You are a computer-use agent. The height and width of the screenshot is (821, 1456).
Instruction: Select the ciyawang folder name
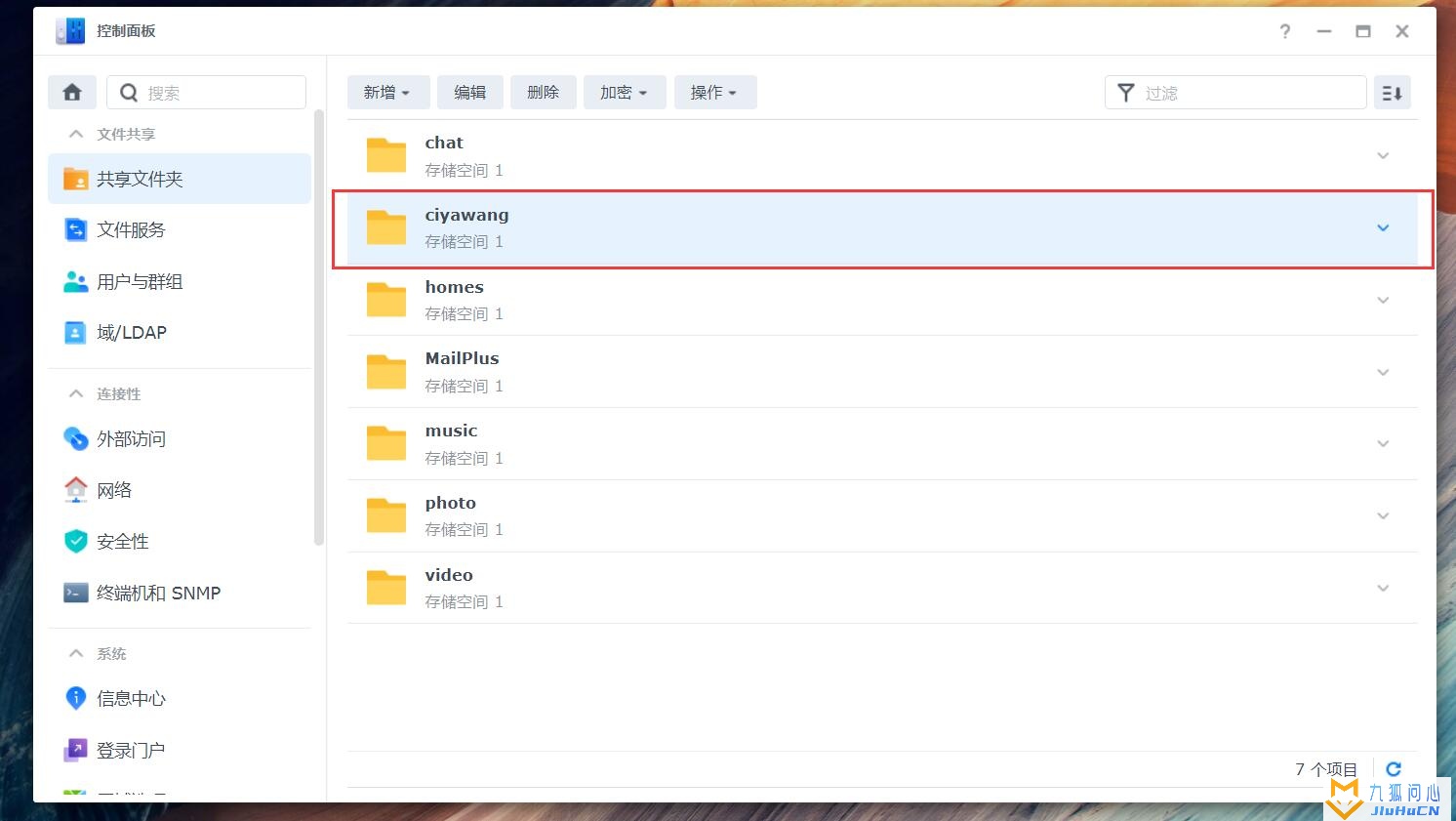tap(466, 215)
